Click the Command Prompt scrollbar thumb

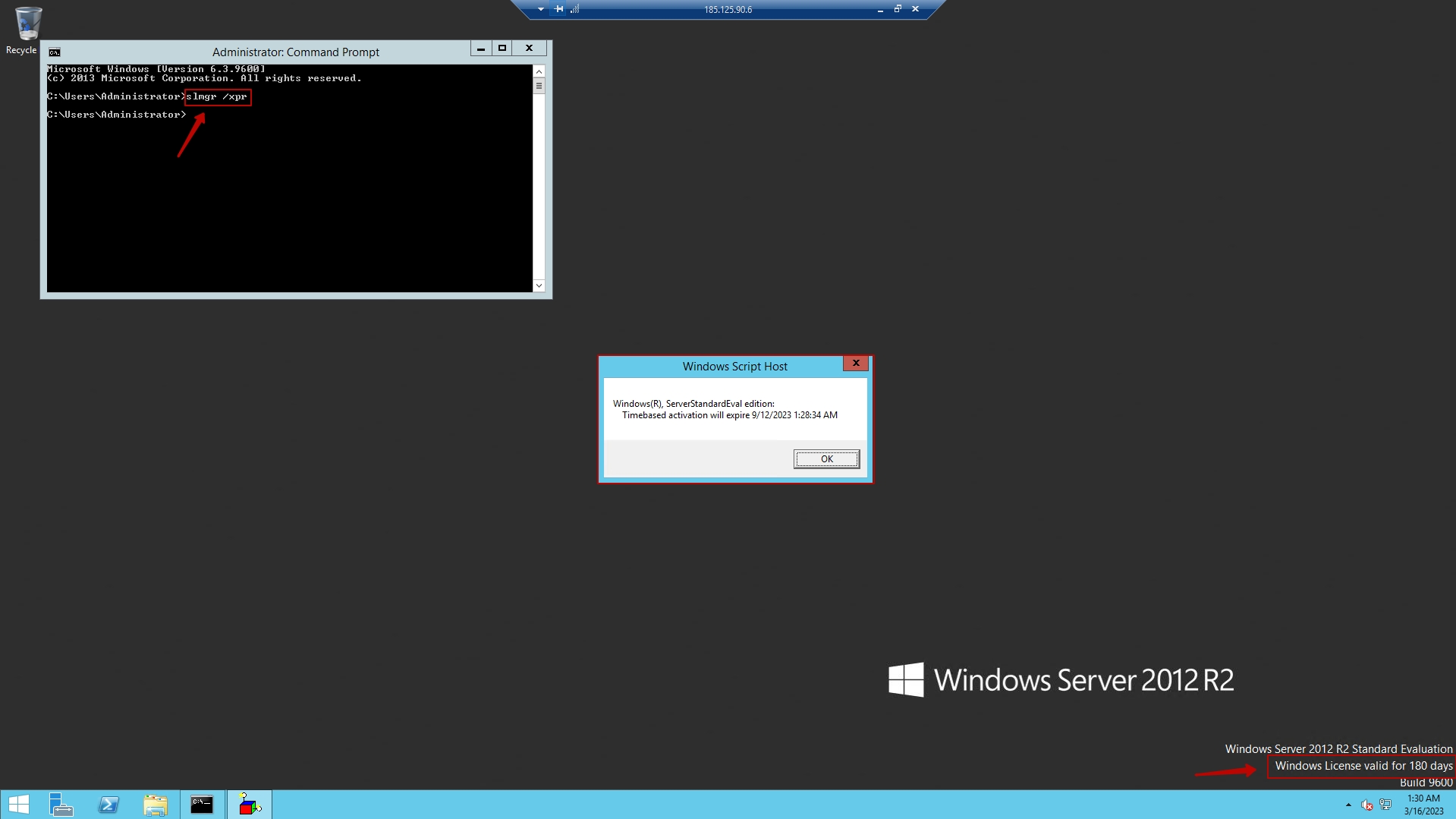pyautogui.click(x=539, y=86)
